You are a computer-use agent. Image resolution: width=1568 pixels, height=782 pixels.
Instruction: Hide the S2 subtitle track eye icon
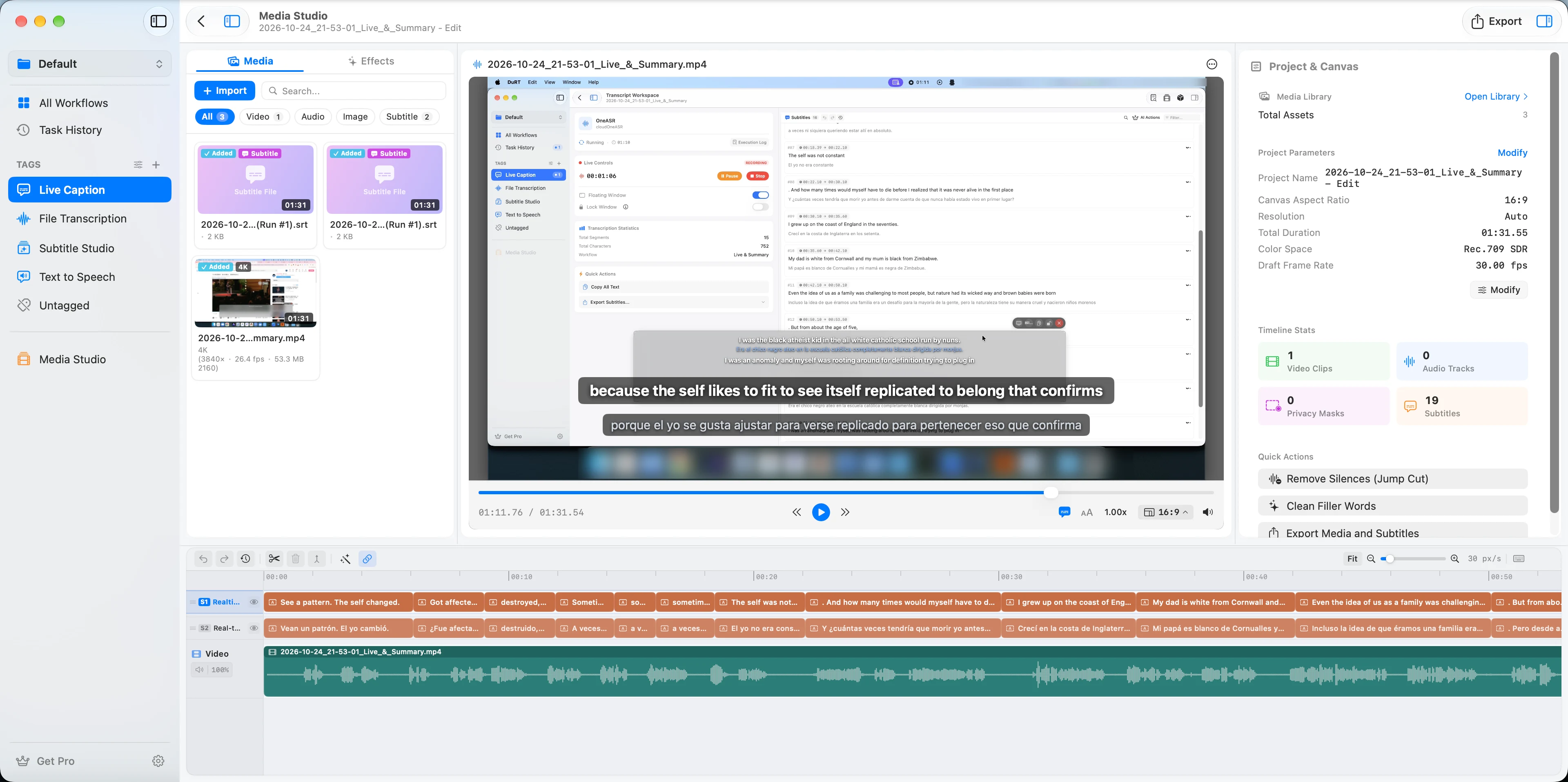coord(254,628)
